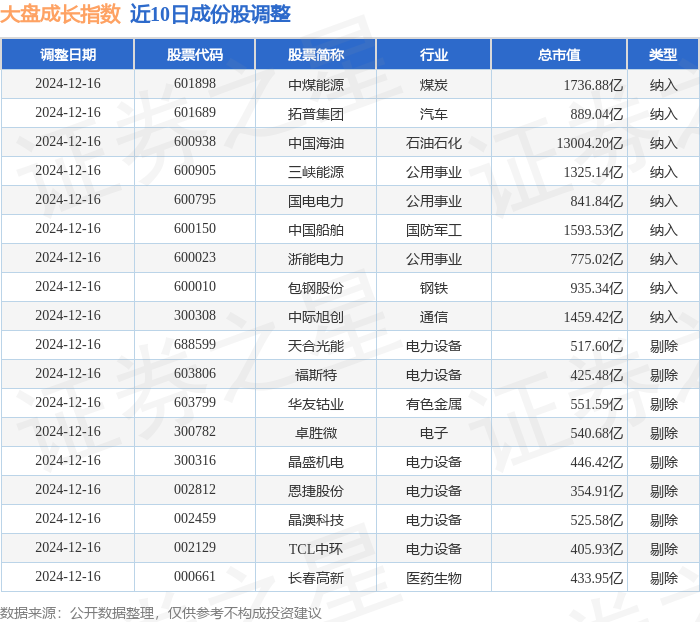Screen dimensions: 700x622
Task: Click market value 433.95亿
Action: (596, 578)
